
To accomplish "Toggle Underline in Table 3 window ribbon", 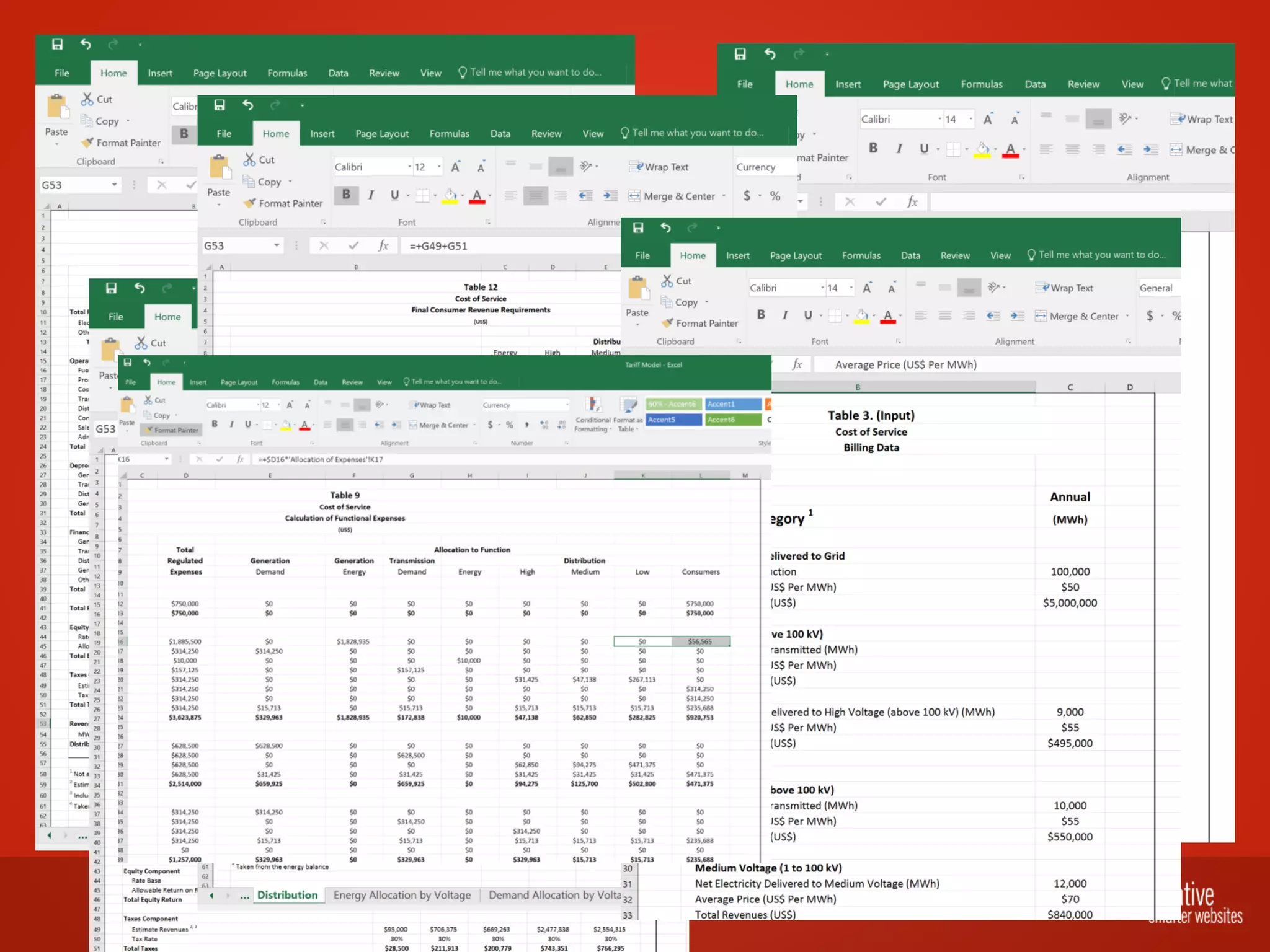I will coord(808,315).
